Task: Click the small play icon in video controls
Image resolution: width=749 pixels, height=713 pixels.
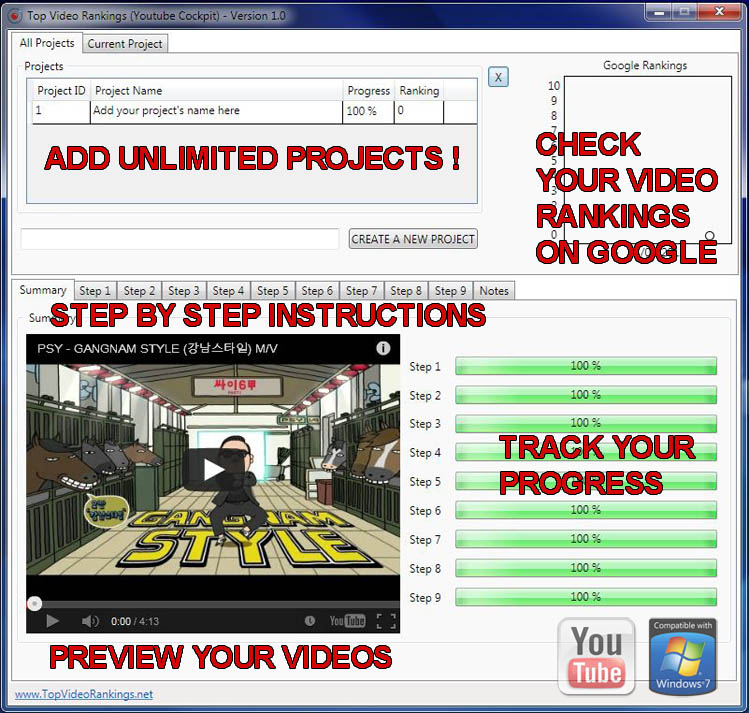Action: point(53,621)
